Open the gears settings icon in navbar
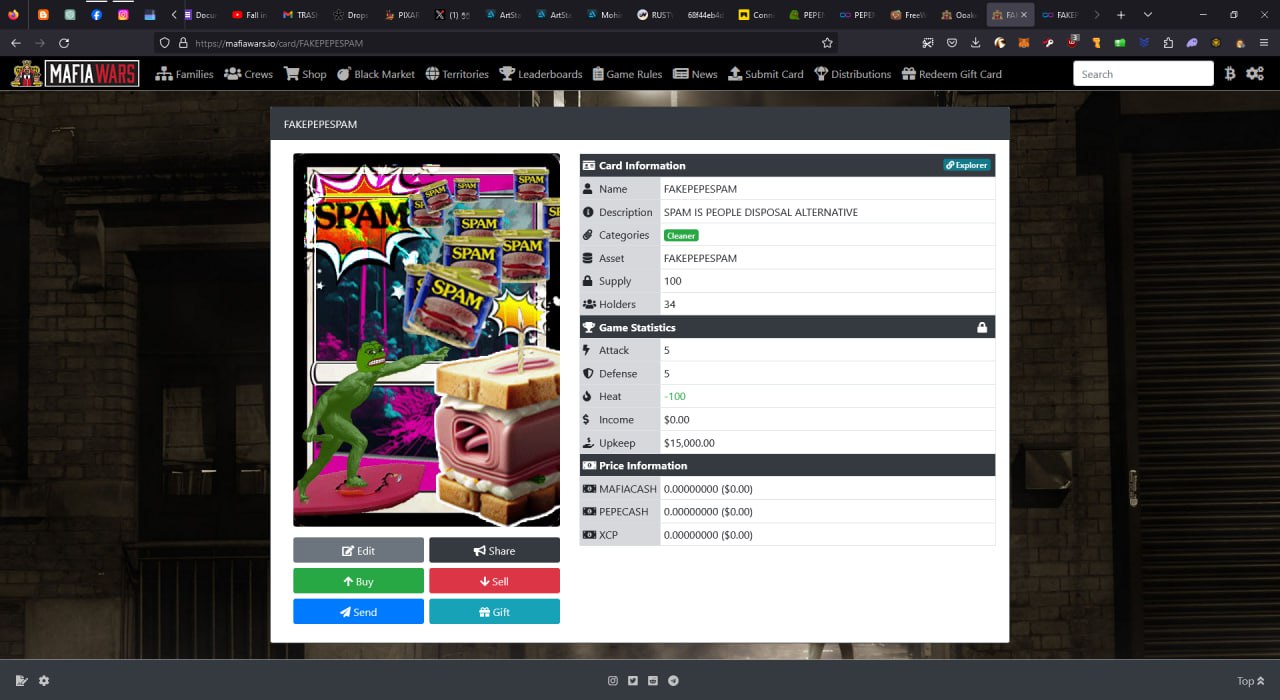Screen dimensions: 1280x700 click(x=1255, y=74)
